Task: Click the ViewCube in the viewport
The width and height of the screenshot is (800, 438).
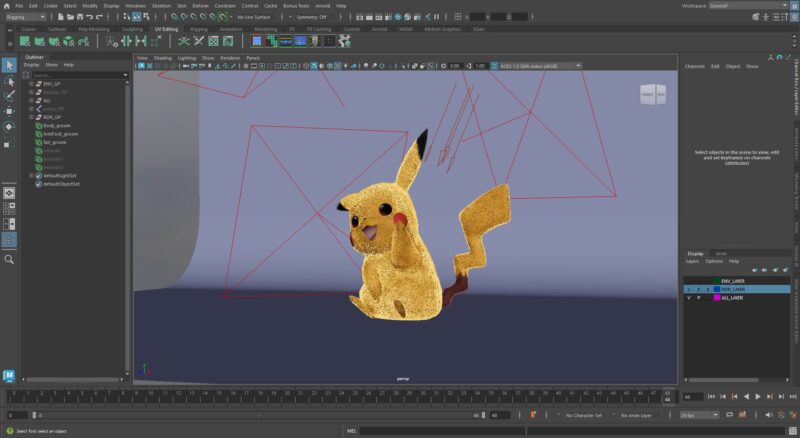Action: (653, 95)
